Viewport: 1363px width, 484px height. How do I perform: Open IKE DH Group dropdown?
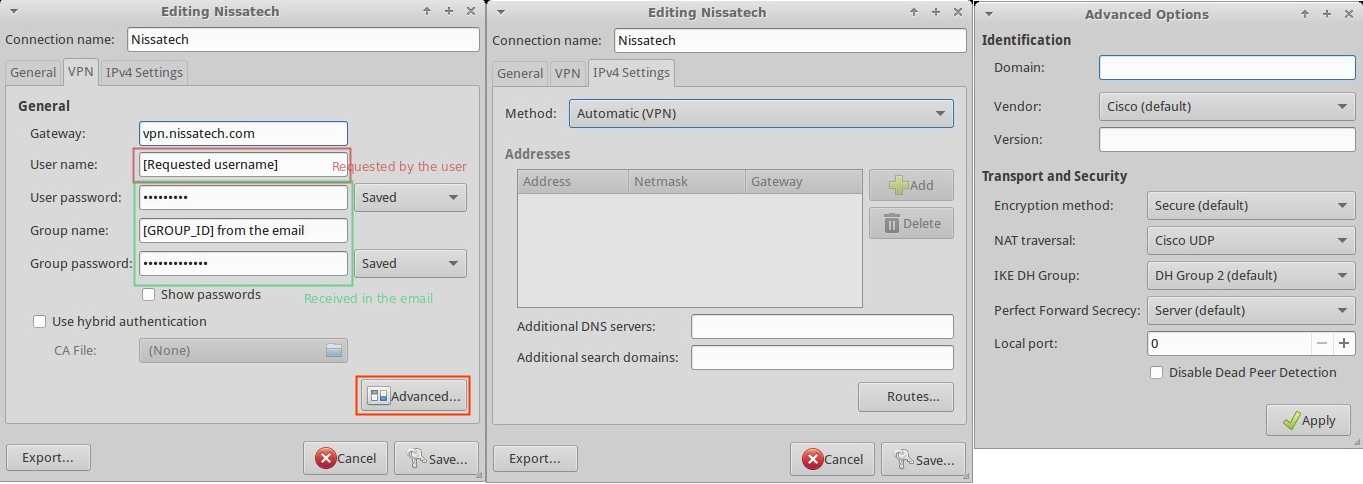click(1251, 275)
